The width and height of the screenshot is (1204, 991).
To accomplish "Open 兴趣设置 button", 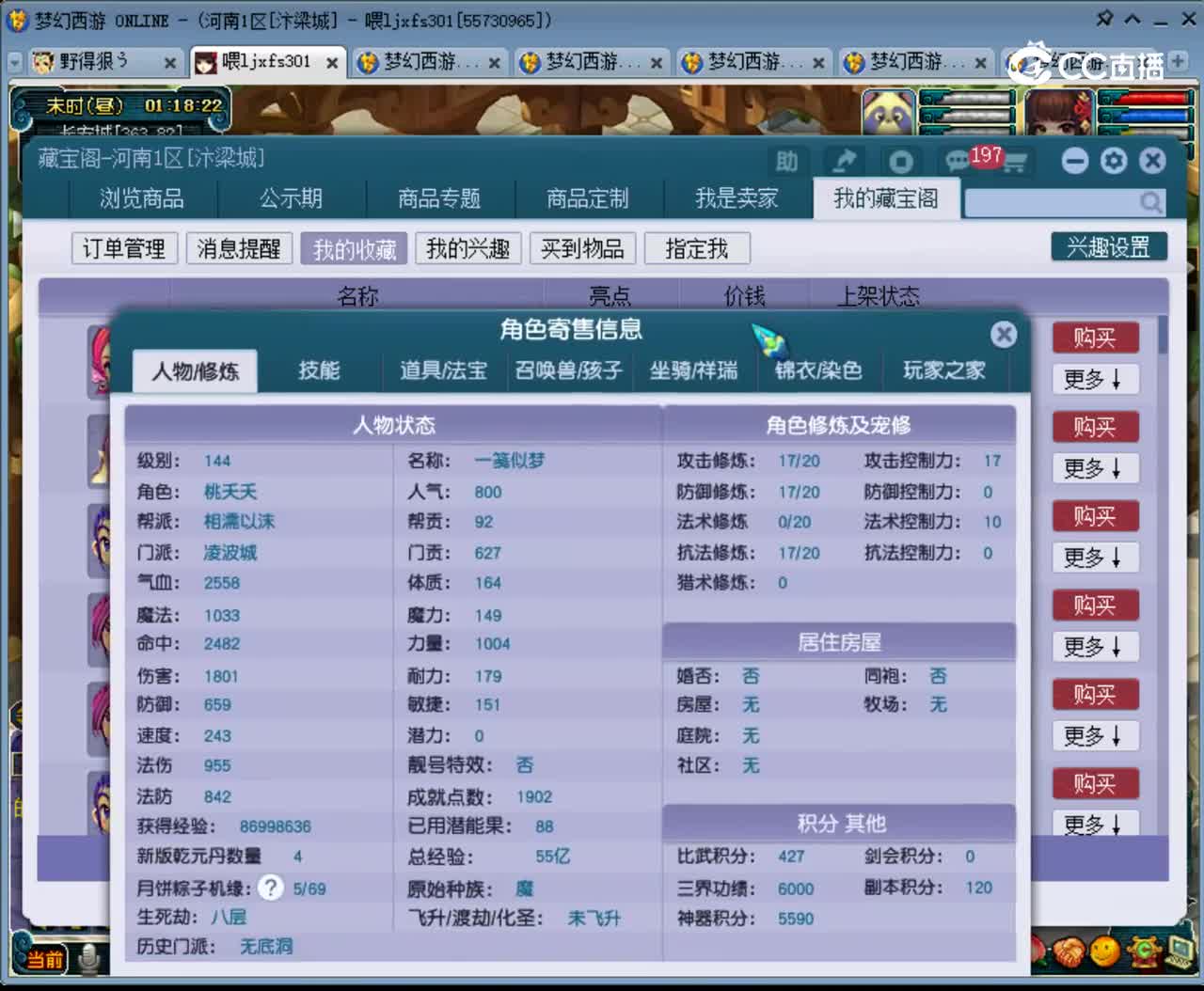I will [1109, 247].
